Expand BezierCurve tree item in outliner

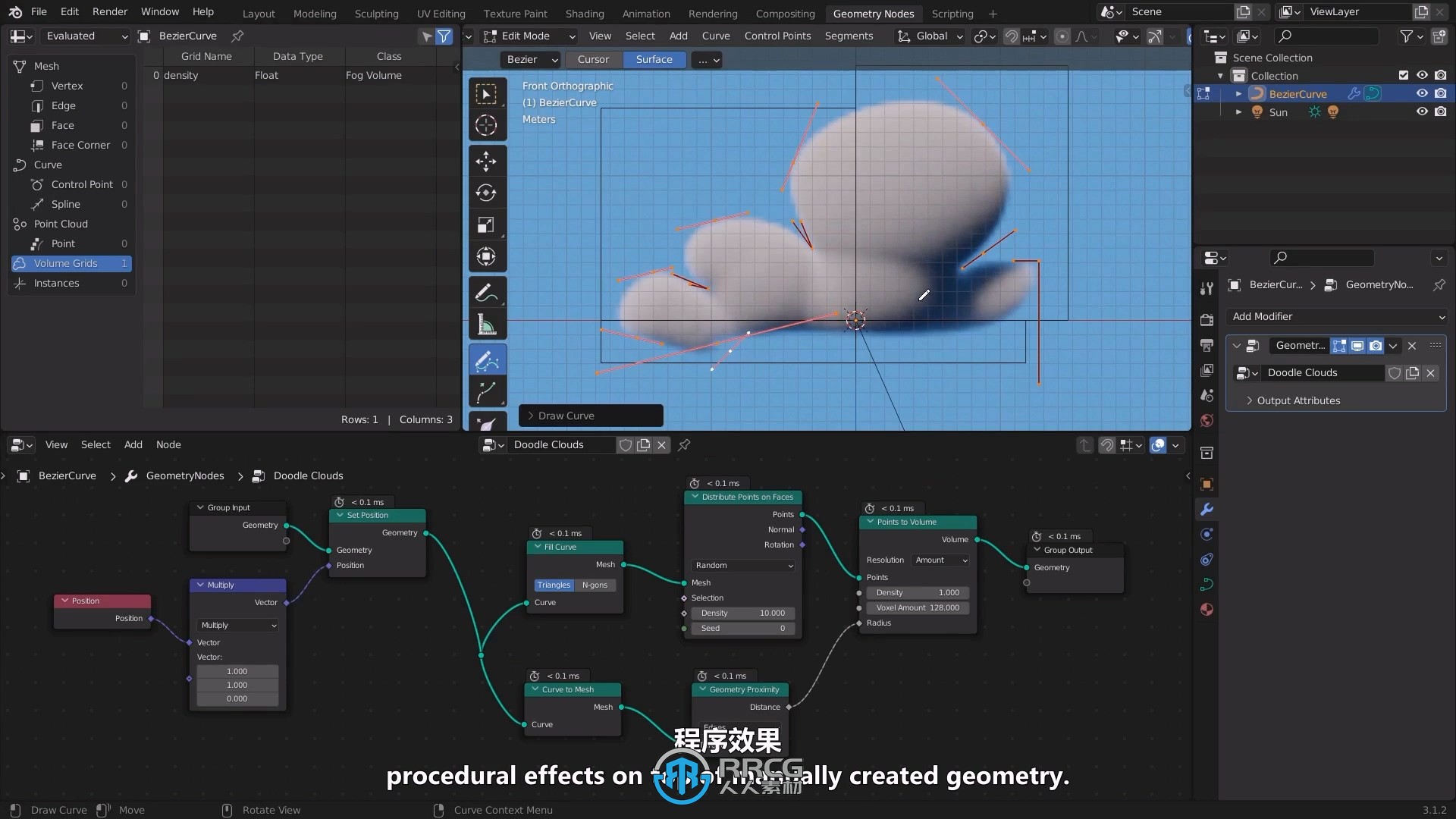pos(1238,94)
